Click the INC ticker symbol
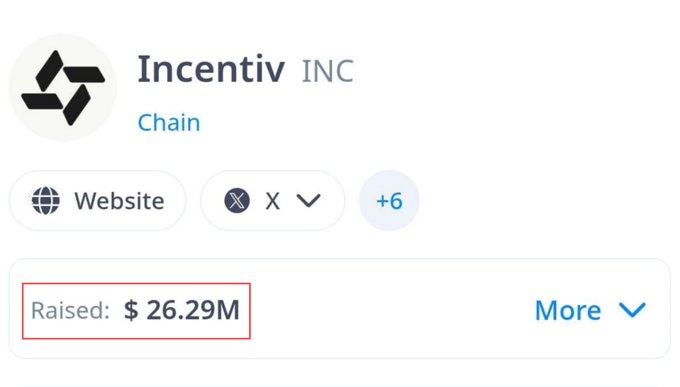 pos(328,71)
